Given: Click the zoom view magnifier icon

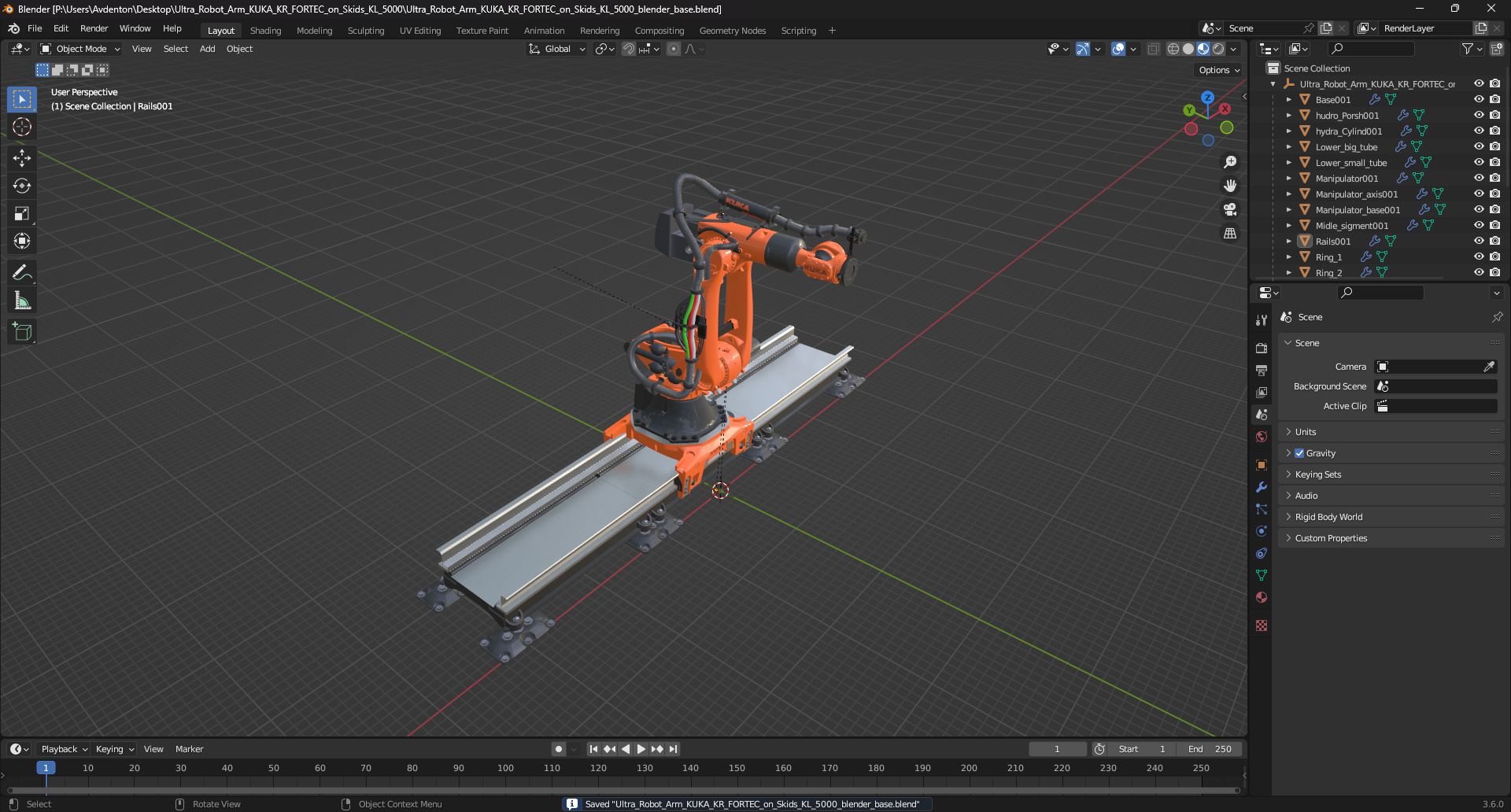Looking at the screenshot, I should tap(1230, 162).
